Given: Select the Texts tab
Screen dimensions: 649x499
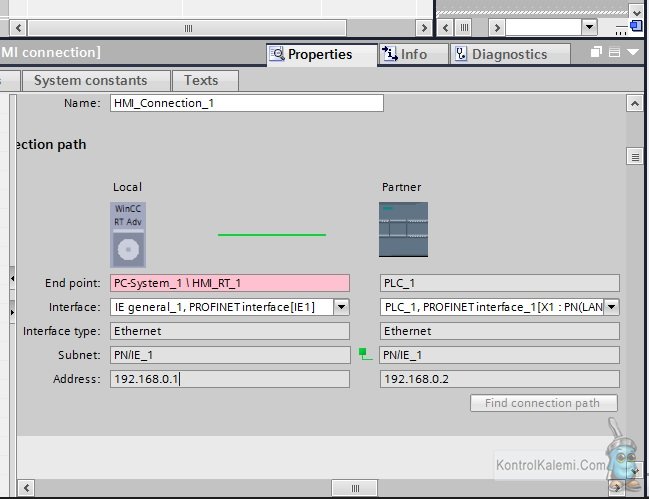Looking at the screenshot, I should (x=205, y=80).
